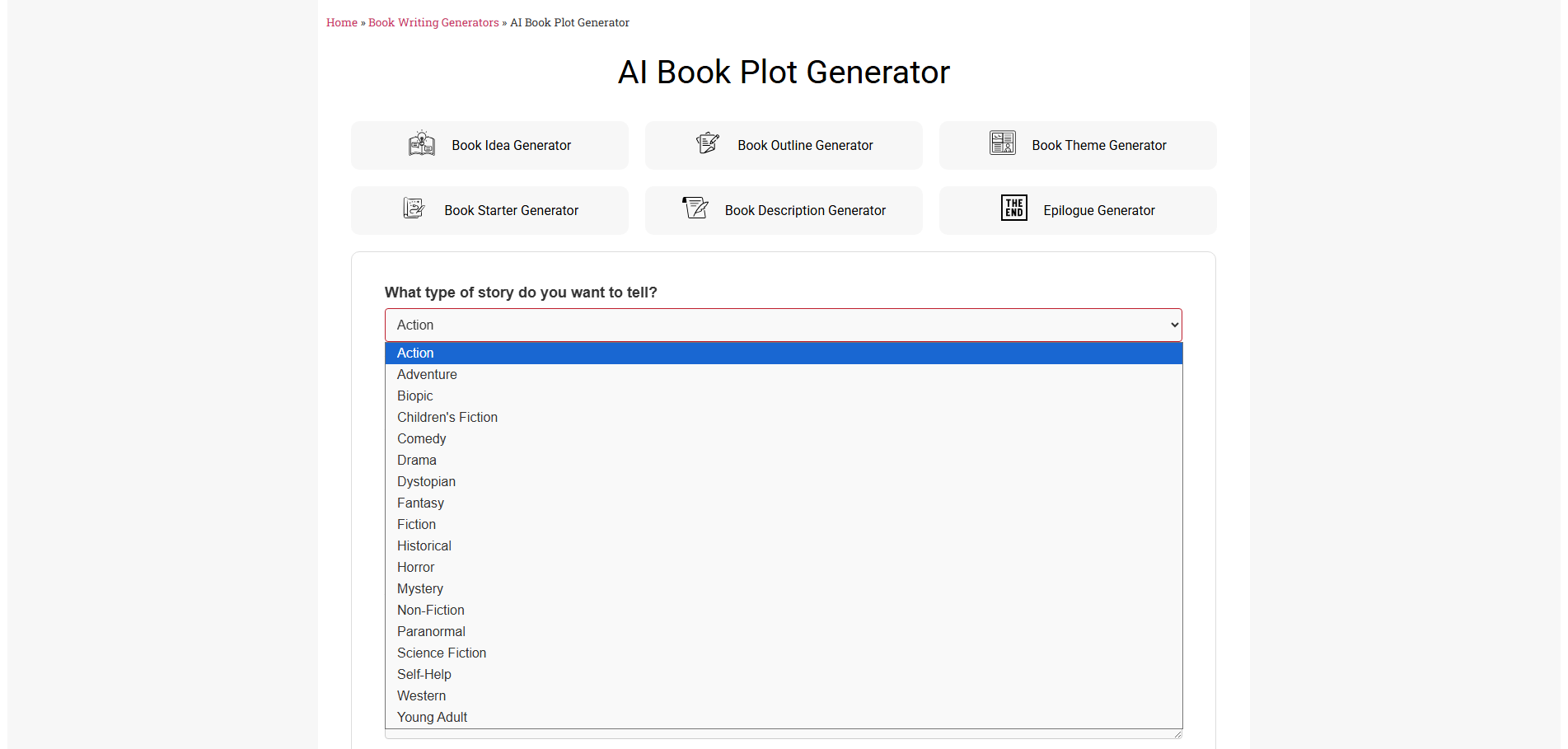Open the Home breadcrumb link
1568x749 pixels.
(x=341, y=22)
